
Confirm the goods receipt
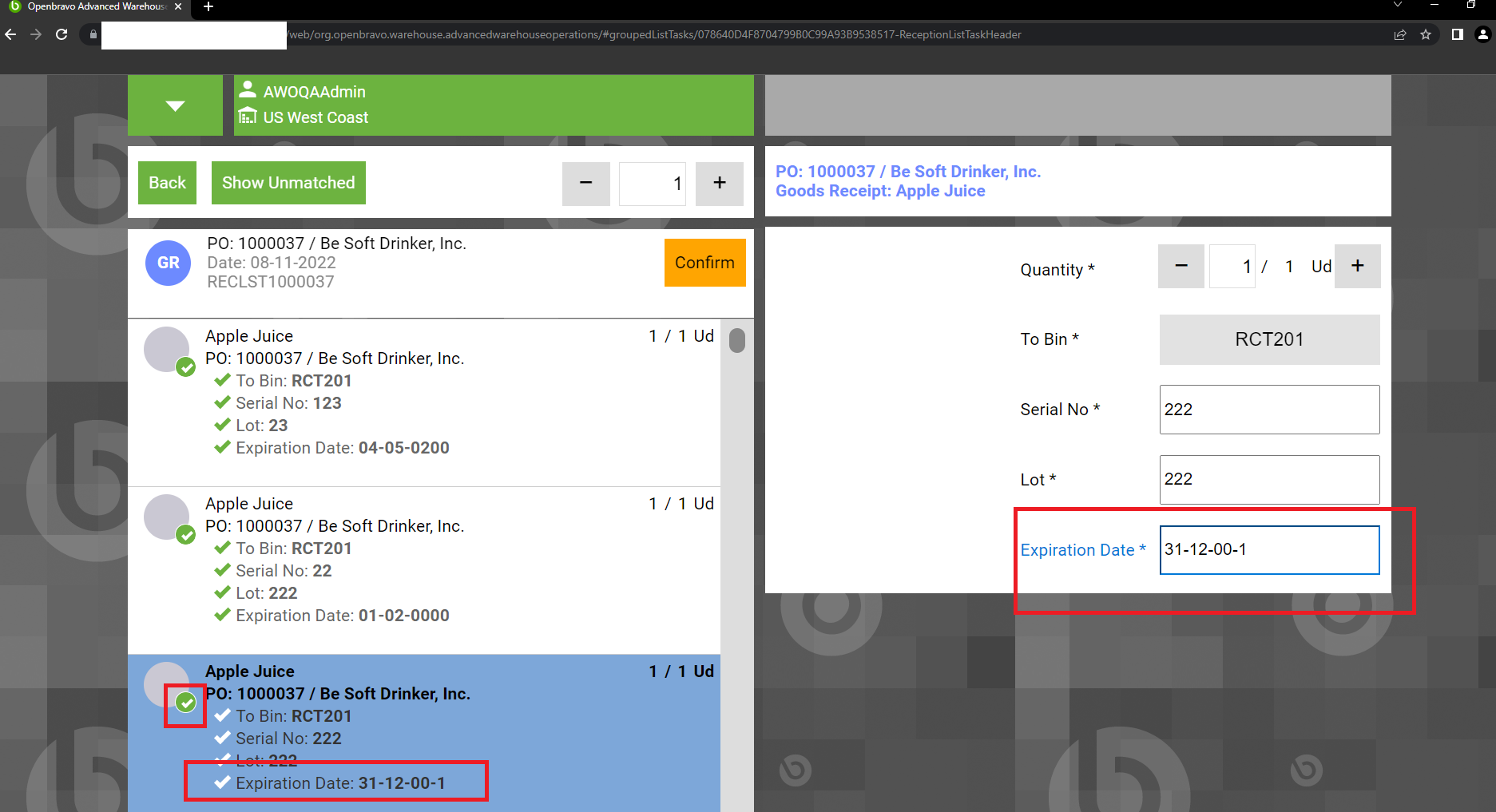click(x=704, y=263)
